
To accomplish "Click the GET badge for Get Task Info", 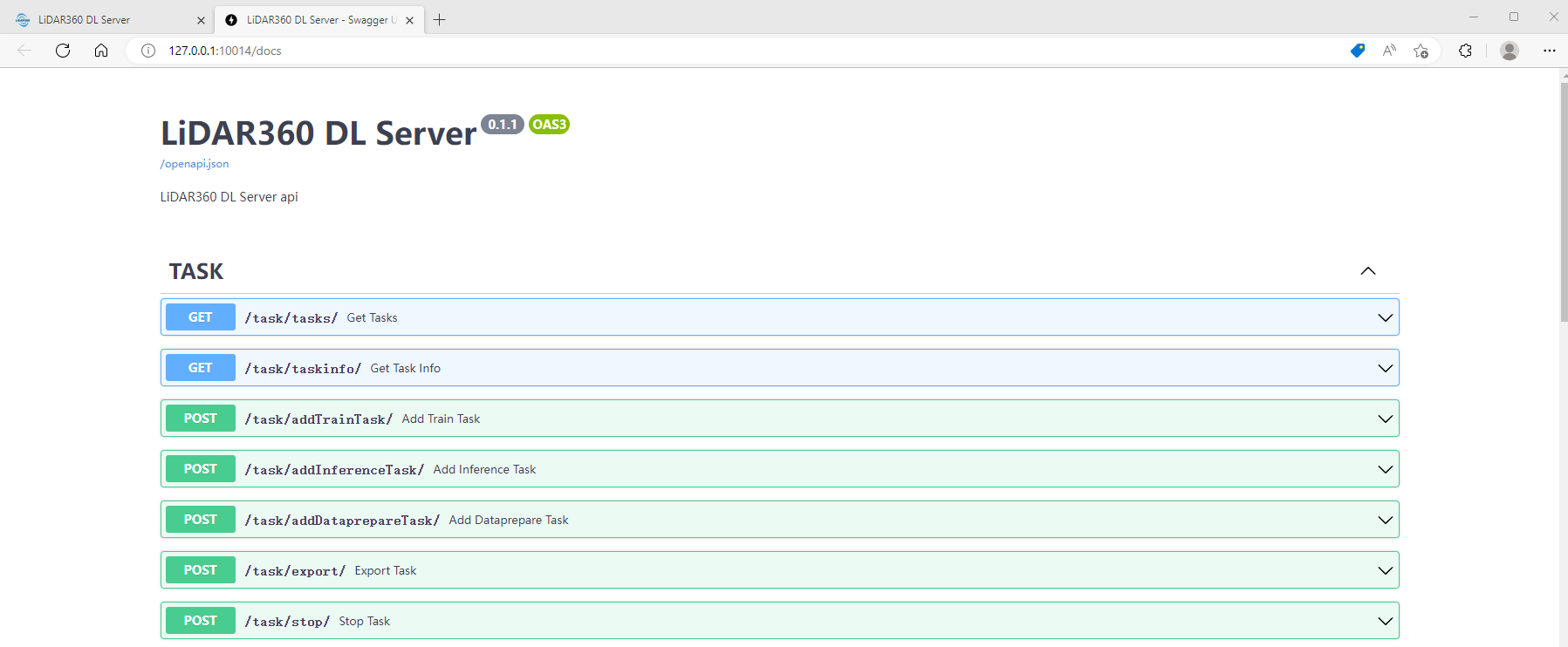I will tap(201, 368).
